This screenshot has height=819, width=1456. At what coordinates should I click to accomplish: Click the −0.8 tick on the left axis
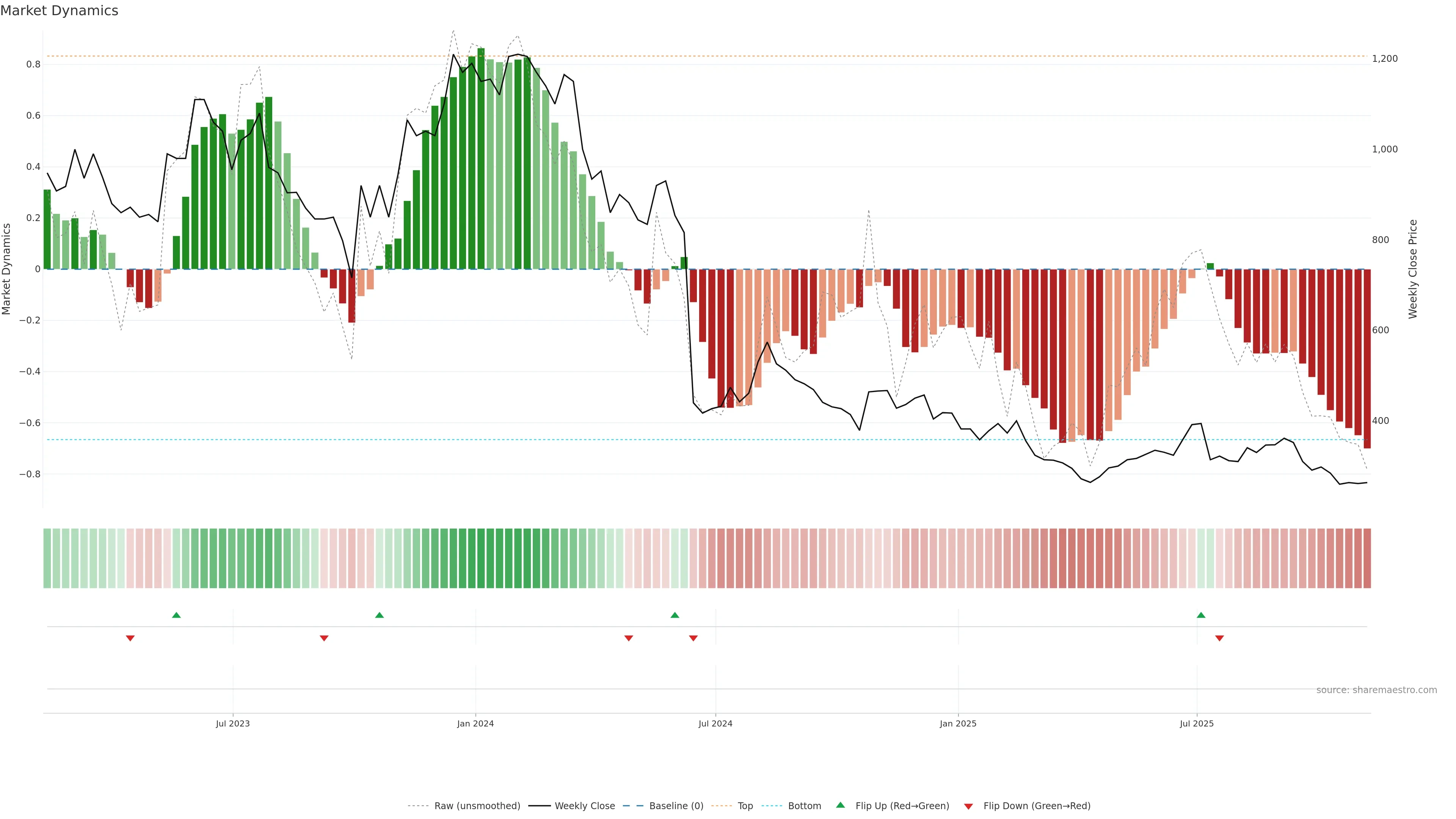(30, 474)
